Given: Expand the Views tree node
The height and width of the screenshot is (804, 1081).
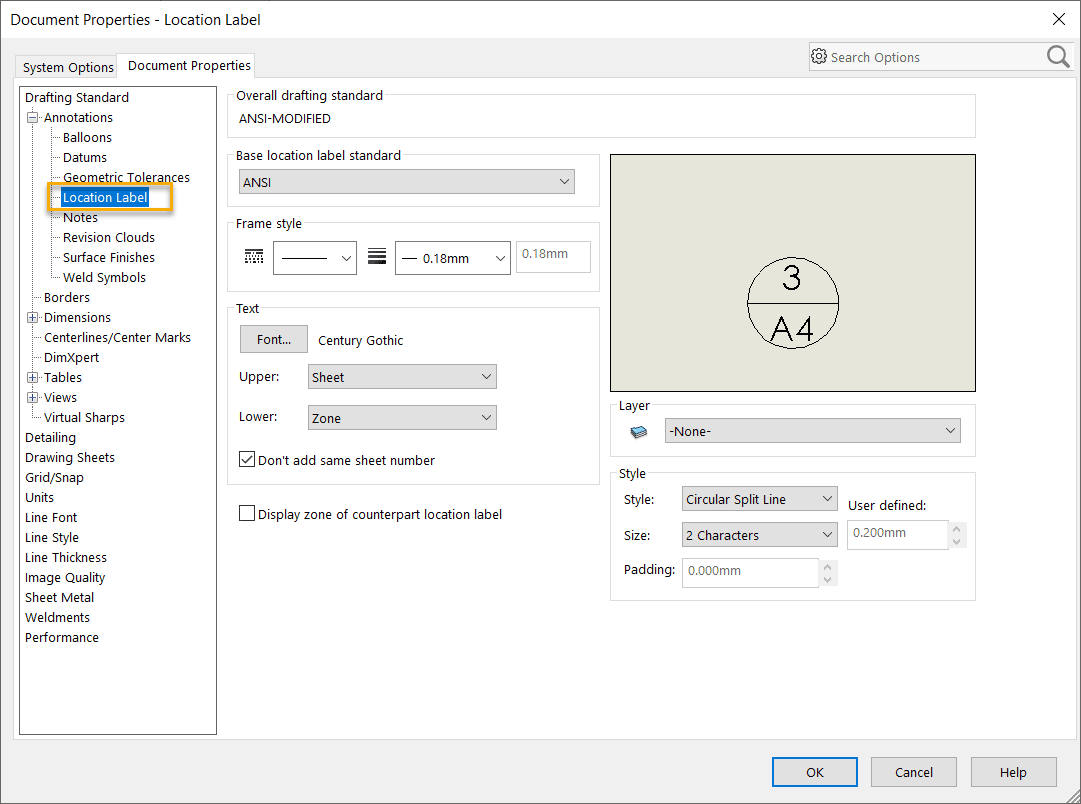Looking at the screenshot, I should pos(32,397).
